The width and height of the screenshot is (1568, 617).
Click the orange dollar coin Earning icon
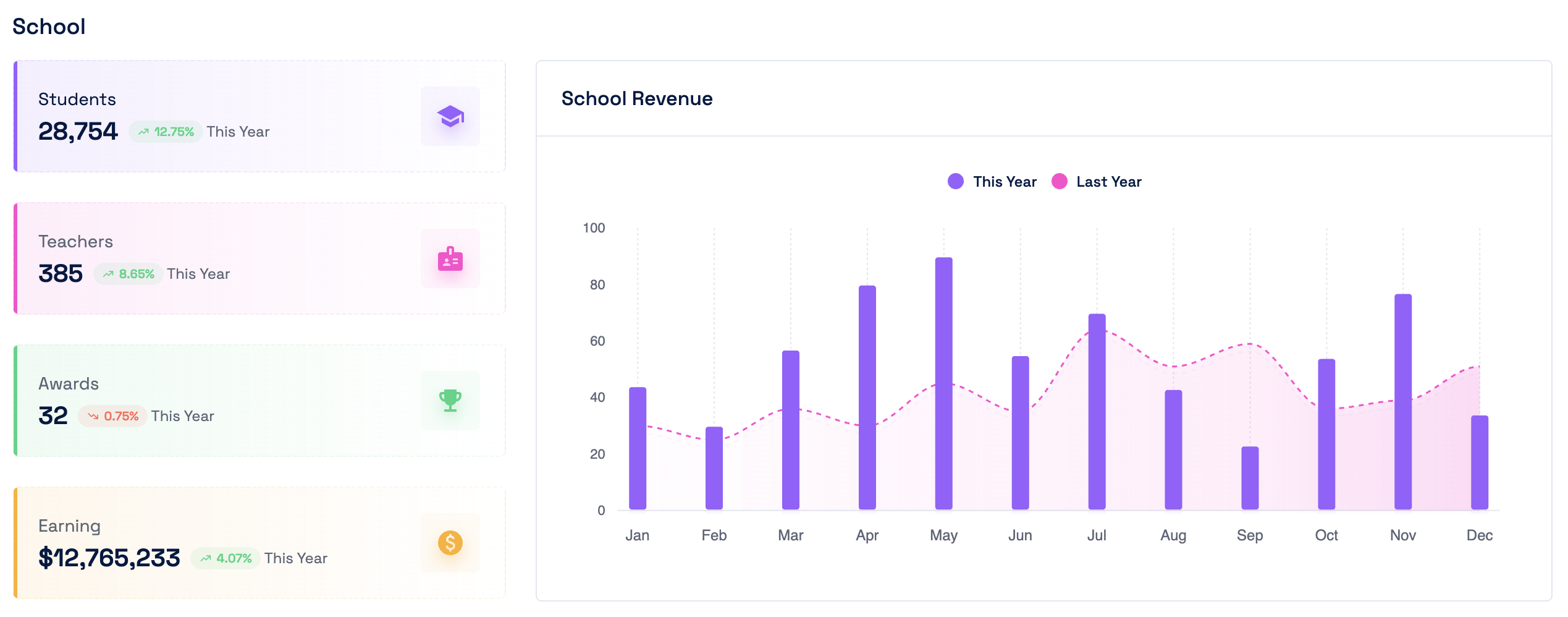[450, 543]
